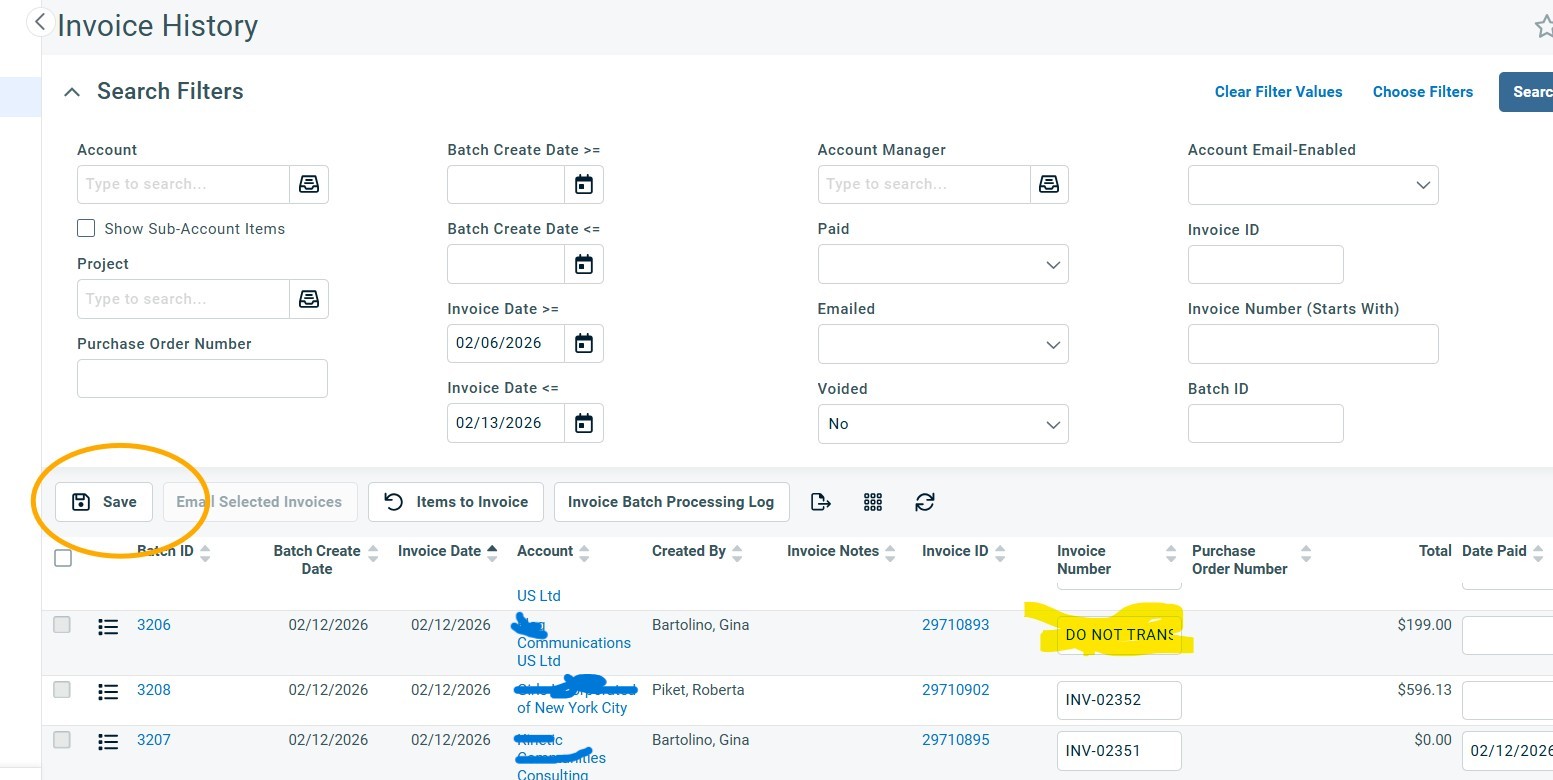The image size is (1553, 780).
Task: Open calendar for Invoice Date >= field
Action: tap(584, 344)
